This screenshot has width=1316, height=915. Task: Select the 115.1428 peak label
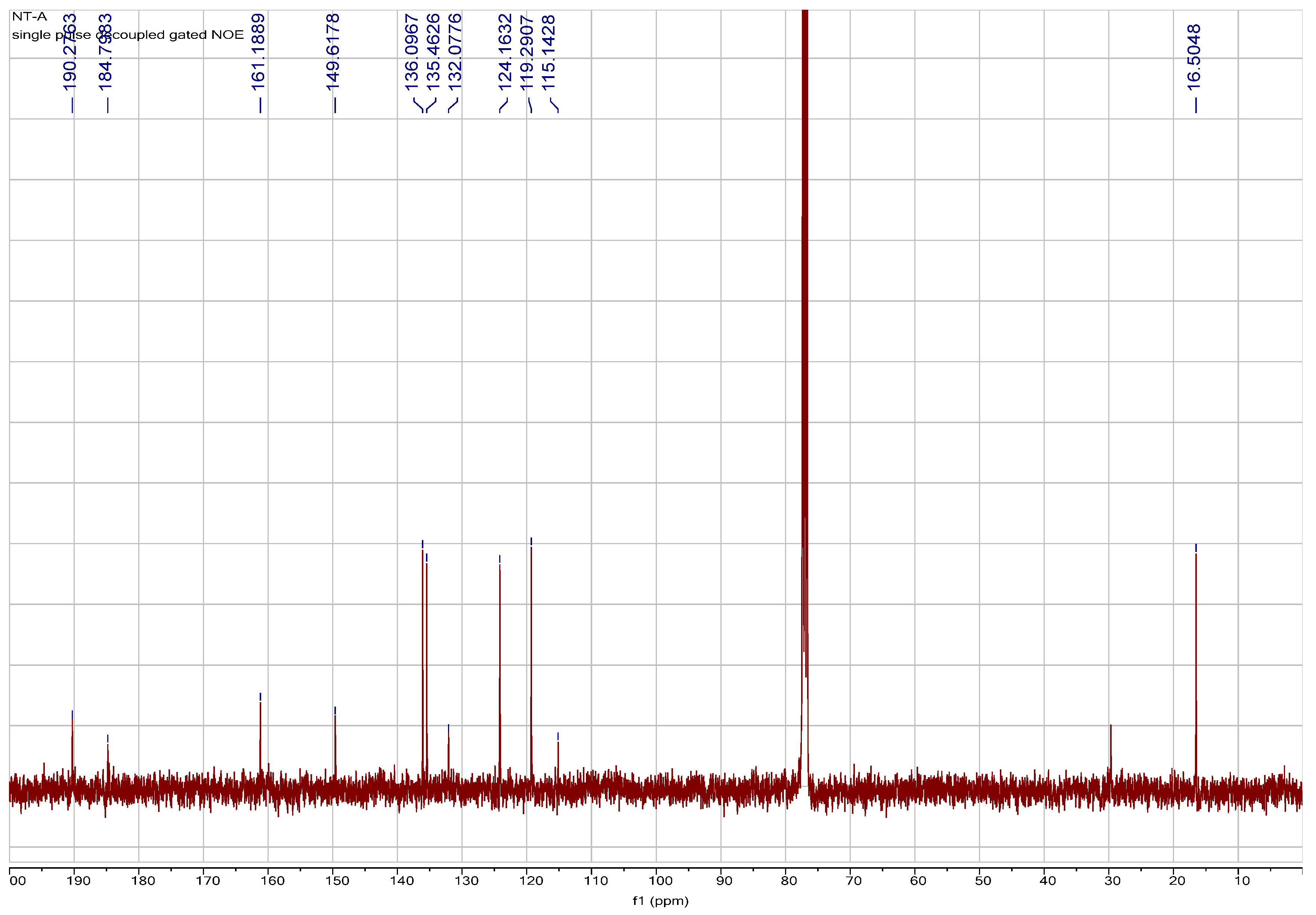click(549, 52)
